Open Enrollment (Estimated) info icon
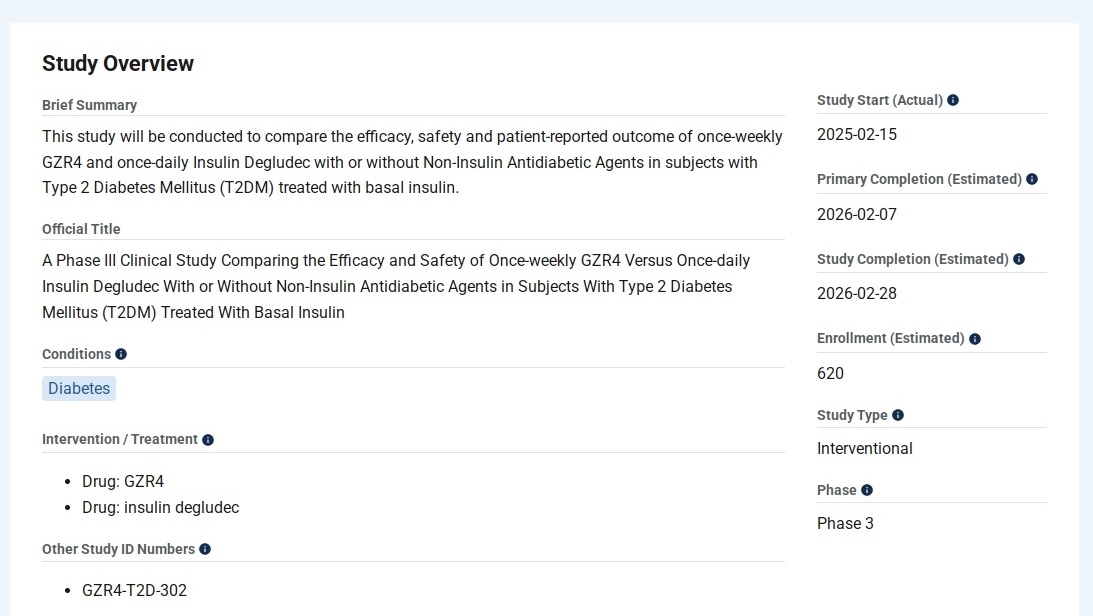1093x616 pixels. point(975,339)
